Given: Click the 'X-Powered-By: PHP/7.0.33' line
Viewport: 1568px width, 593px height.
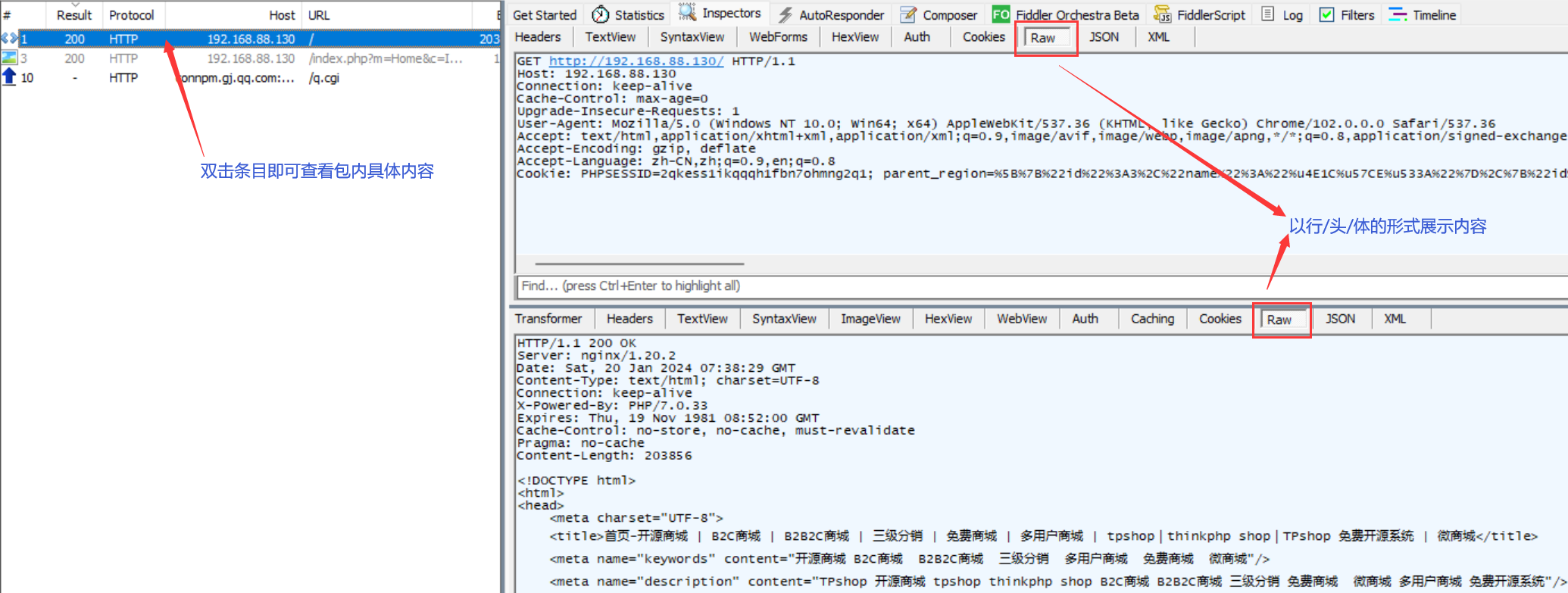Looking at the screenshot, I should 612,405.
